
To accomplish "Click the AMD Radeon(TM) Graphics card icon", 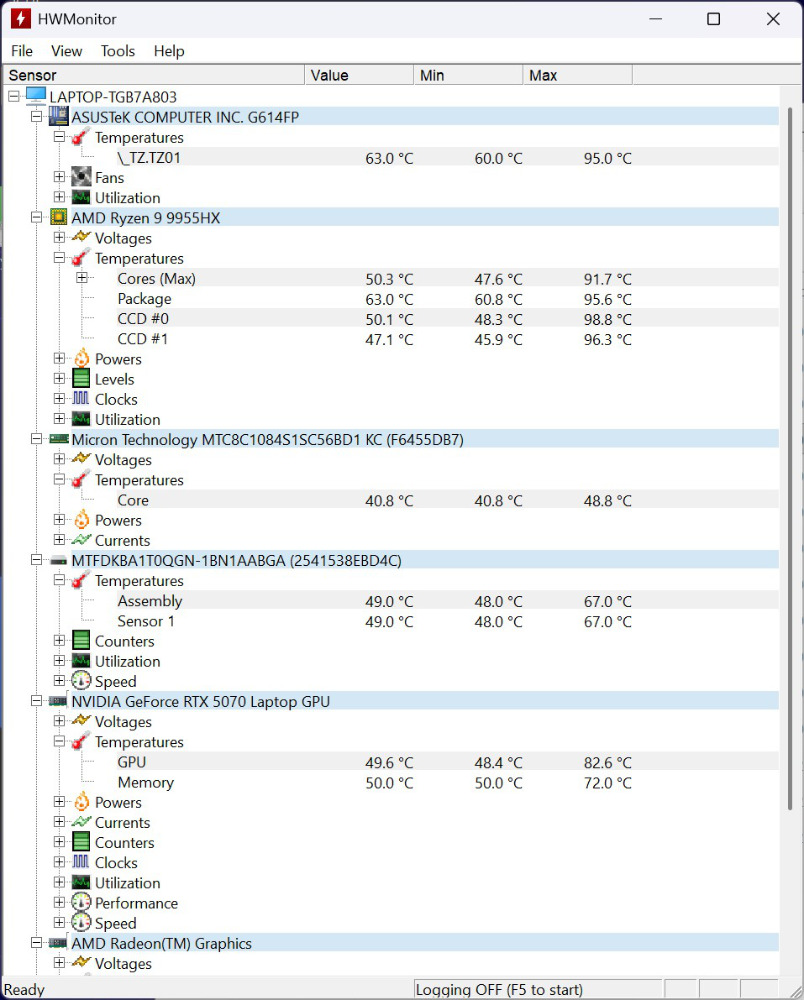I will [x=59, y=943].
